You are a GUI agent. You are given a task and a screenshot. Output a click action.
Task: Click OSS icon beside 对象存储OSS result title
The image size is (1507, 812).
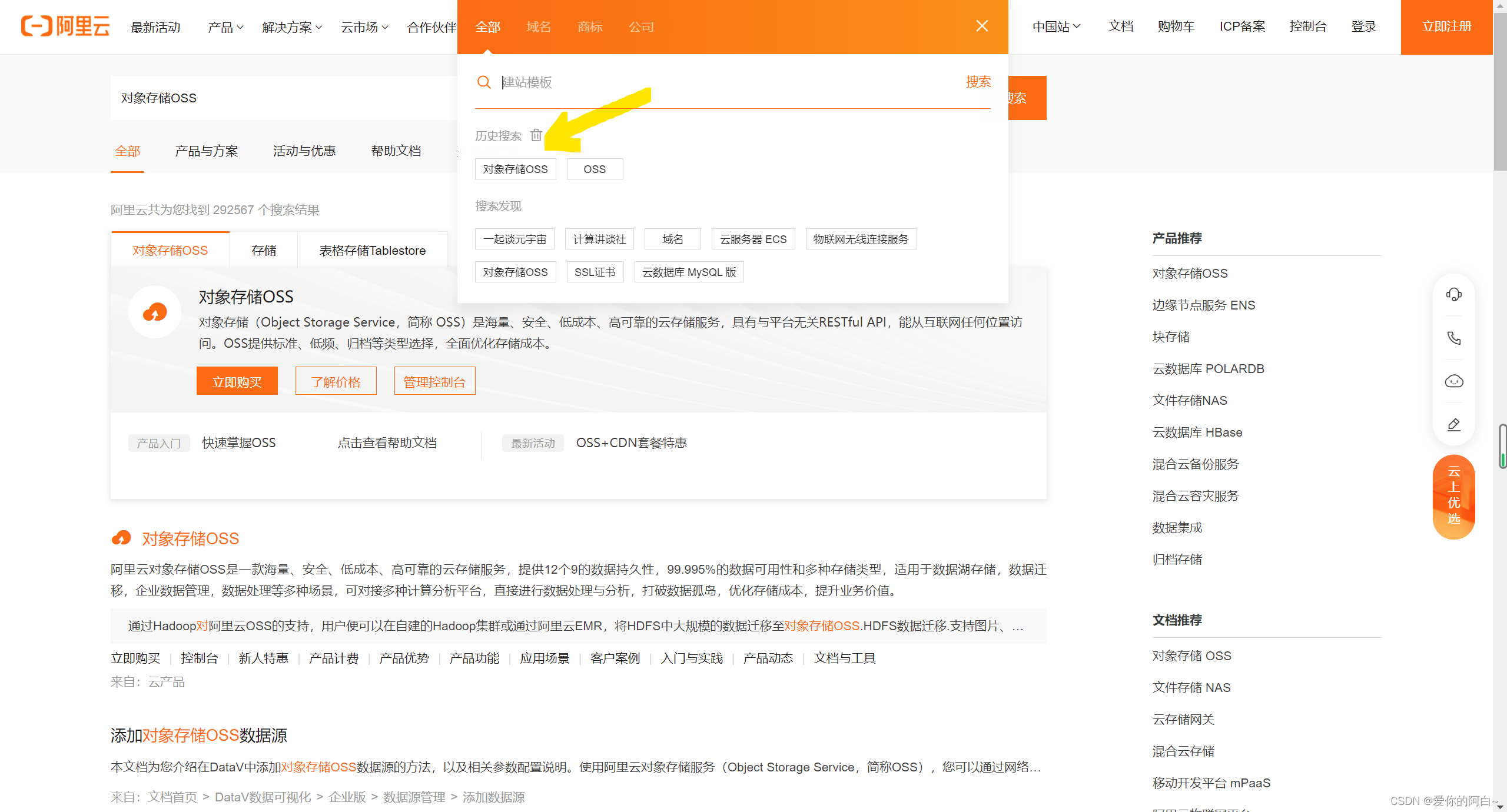[121, 538]
